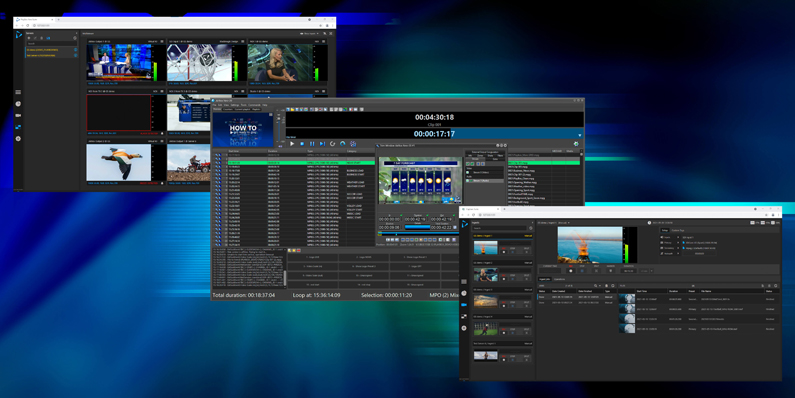Image resolution: width=795 pixels, height=398 pixels.
Task: Toggle the Stream 1 (Audio) checkbox in Trim window
Action: point(467,180)
